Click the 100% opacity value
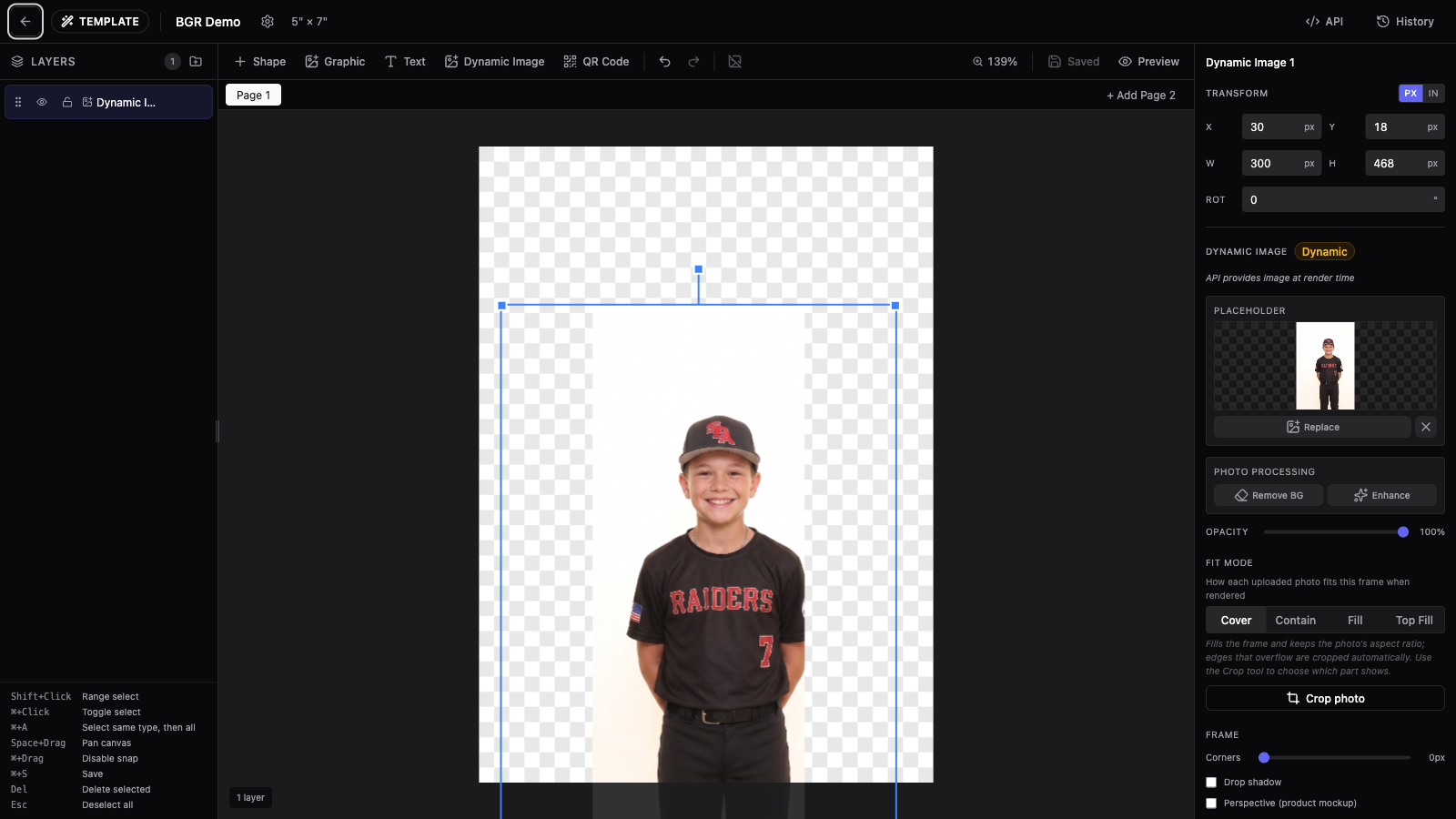Screen dimensions: 1456x819 [1432, 532]
